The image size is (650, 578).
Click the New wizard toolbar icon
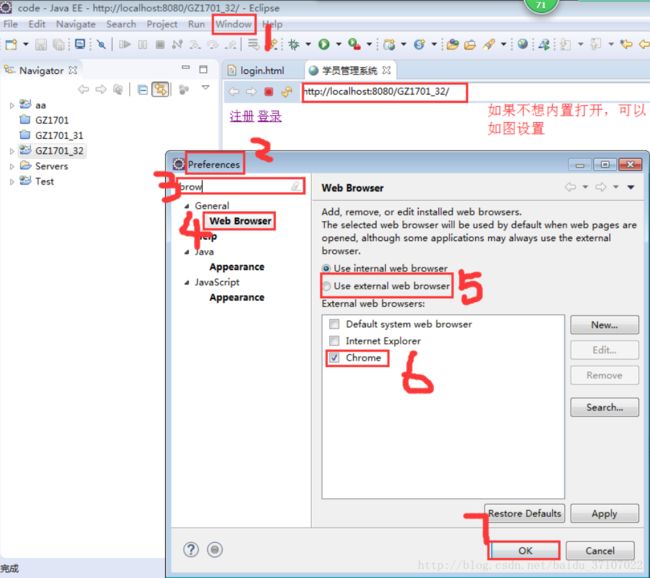coord(11,44)
